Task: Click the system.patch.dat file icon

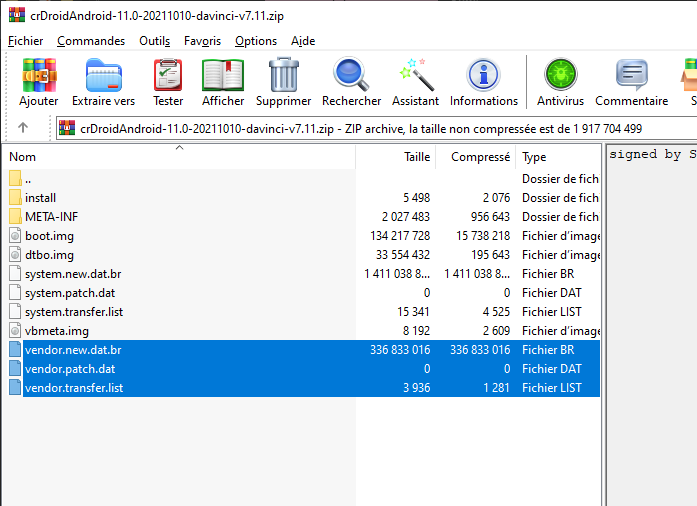Action: 15,293
